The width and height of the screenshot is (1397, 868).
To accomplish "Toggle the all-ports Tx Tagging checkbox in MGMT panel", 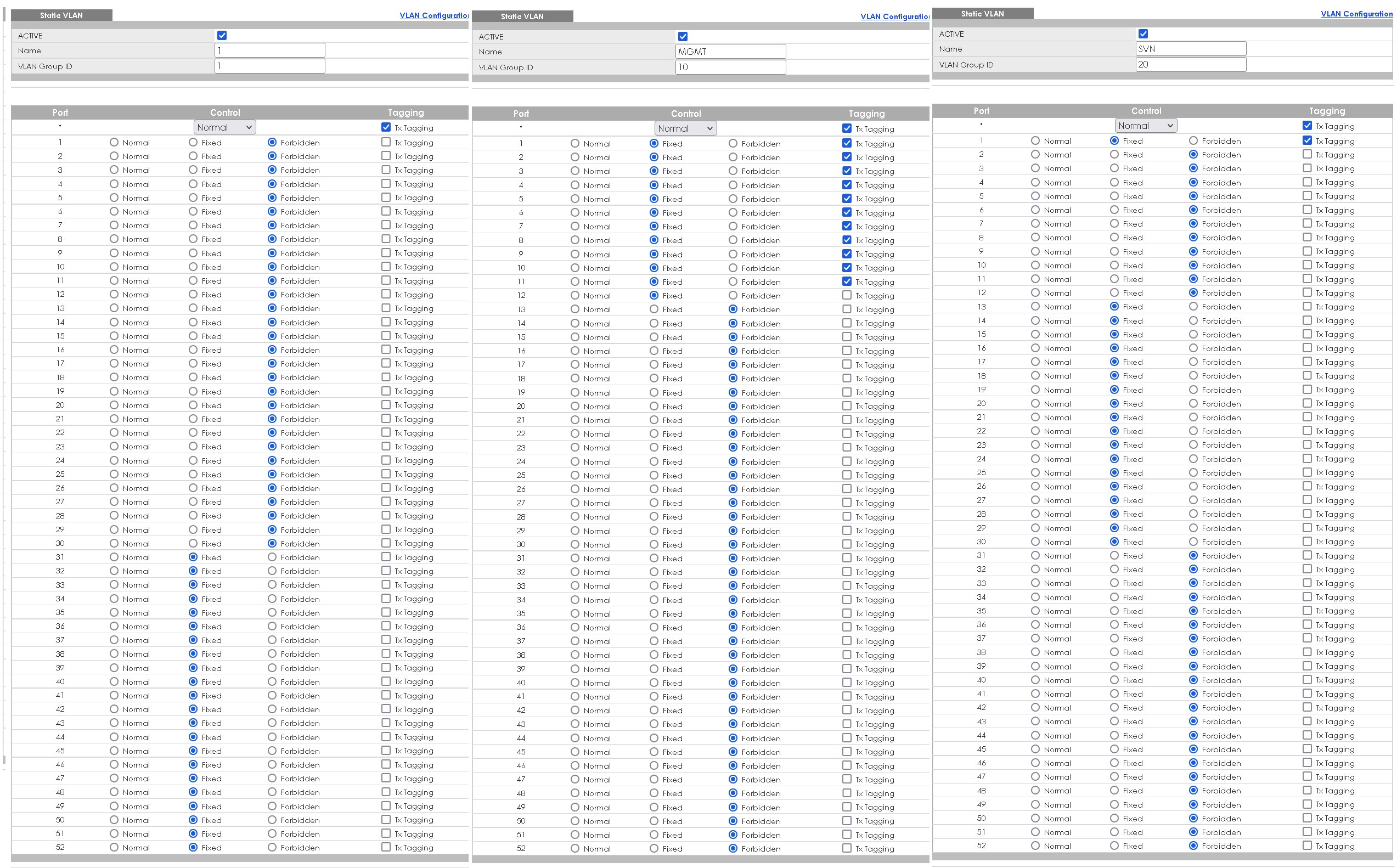I will click(847, 128).
